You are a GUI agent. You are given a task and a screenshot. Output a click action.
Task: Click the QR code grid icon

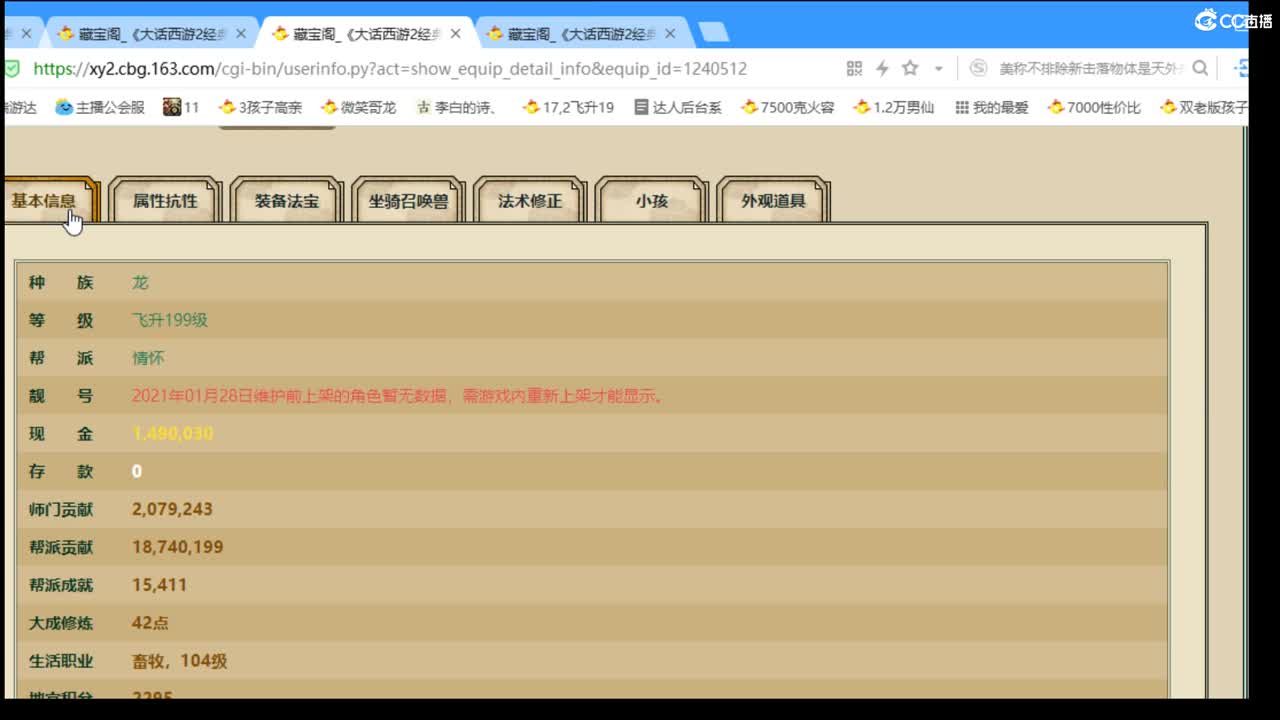(x=854, y=68)
